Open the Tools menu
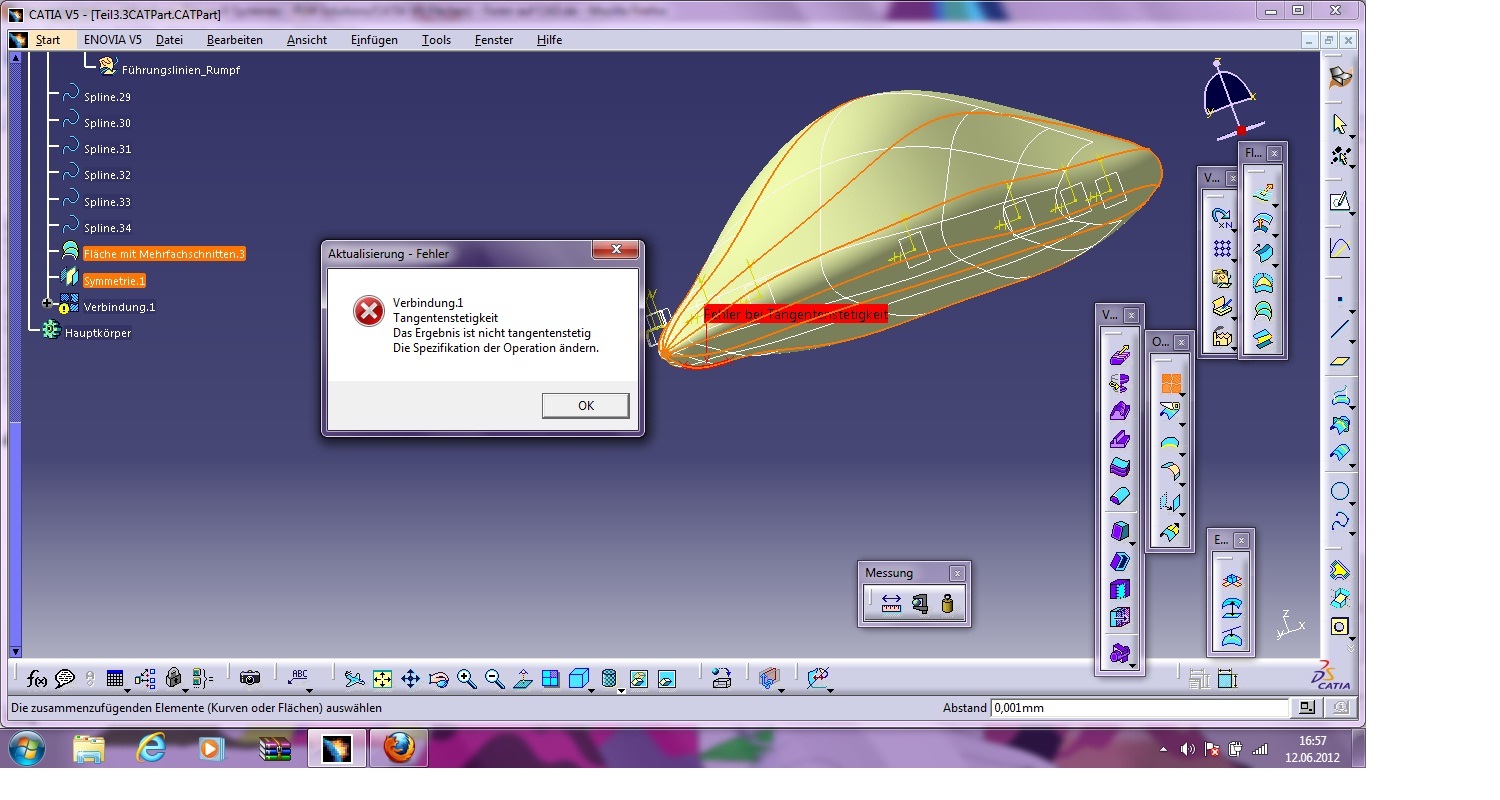The height and width of the screenshot is (800, 1500). [436, 40]
